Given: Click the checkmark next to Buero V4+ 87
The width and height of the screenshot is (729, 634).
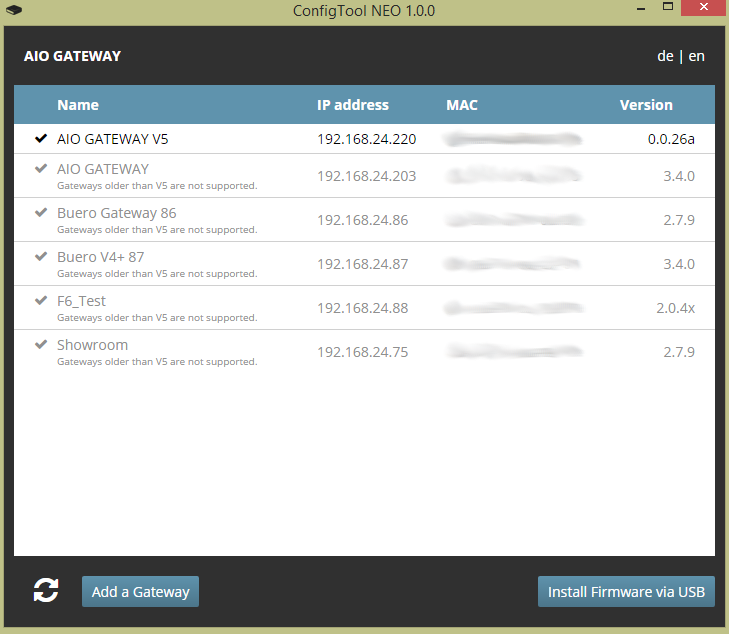Looking at the screenshot, I should click(x=41, y=257).
